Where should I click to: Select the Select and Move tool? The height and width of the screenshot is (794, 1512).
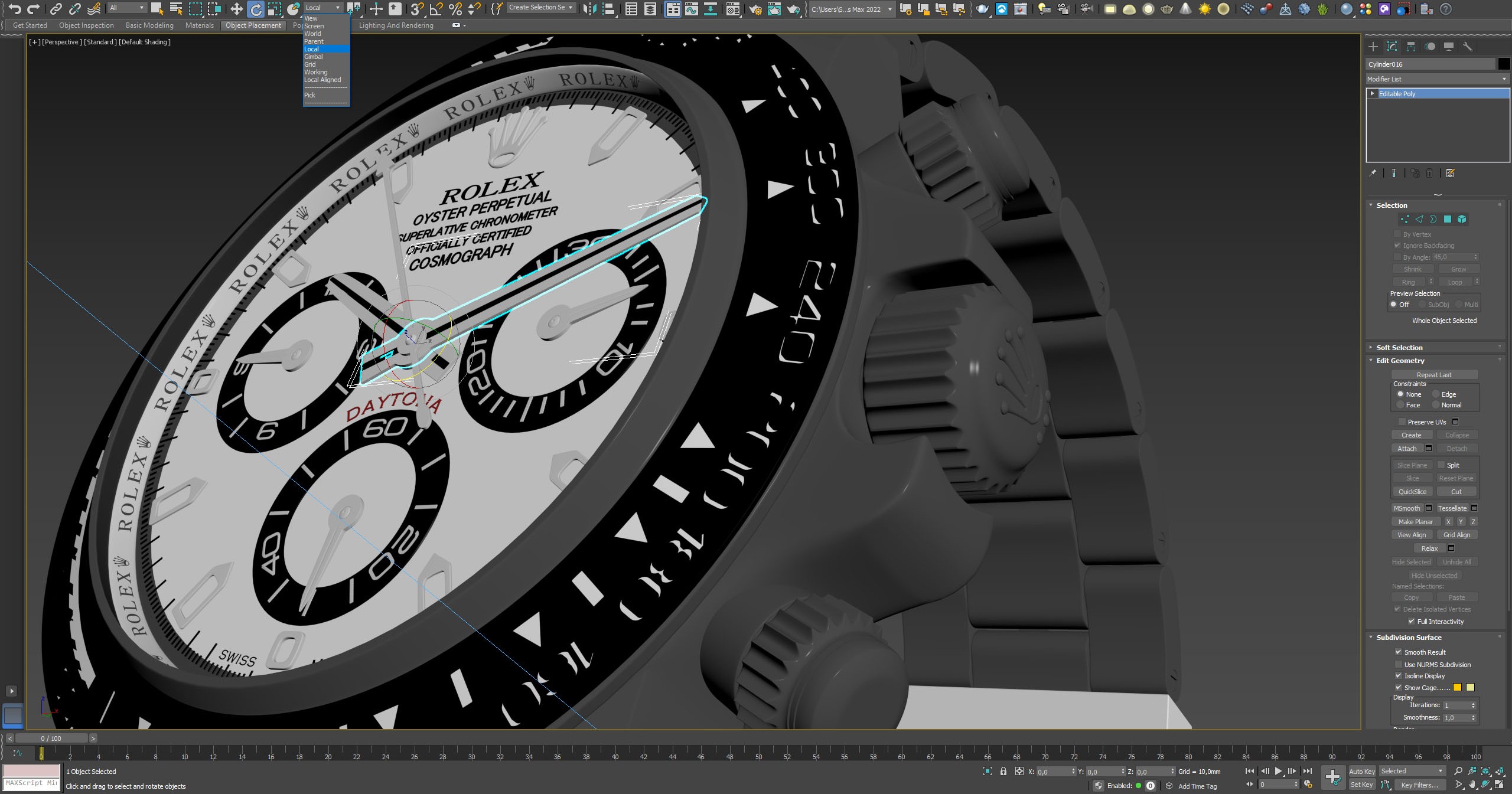(236, 9)
